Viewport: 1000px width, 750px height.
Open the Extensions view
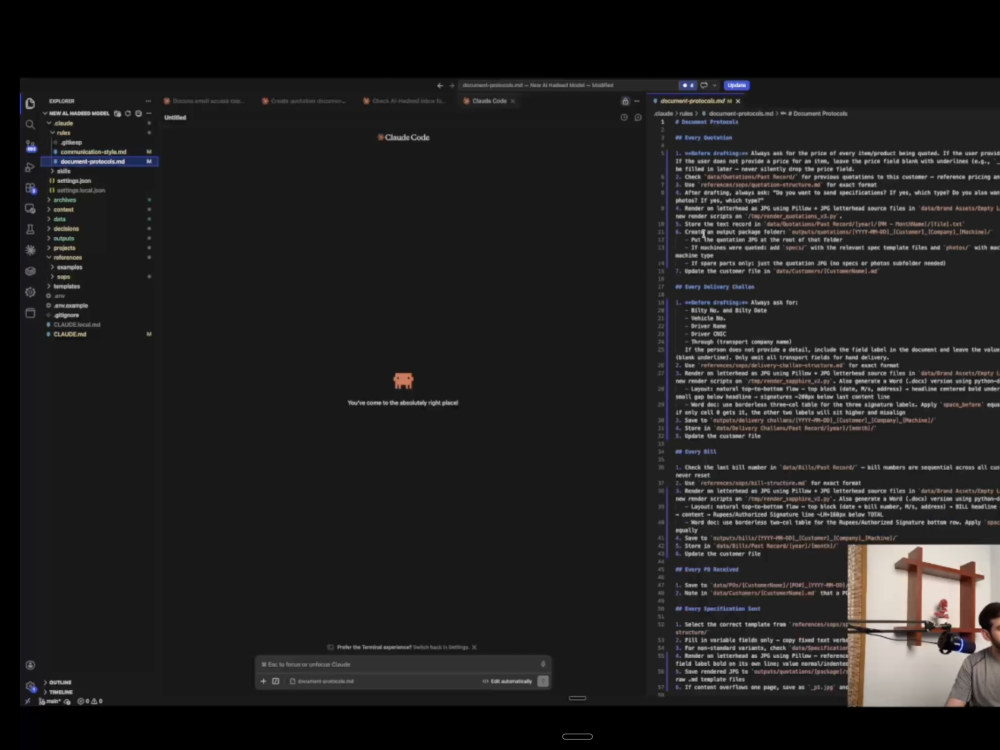[x=30, y=188]
